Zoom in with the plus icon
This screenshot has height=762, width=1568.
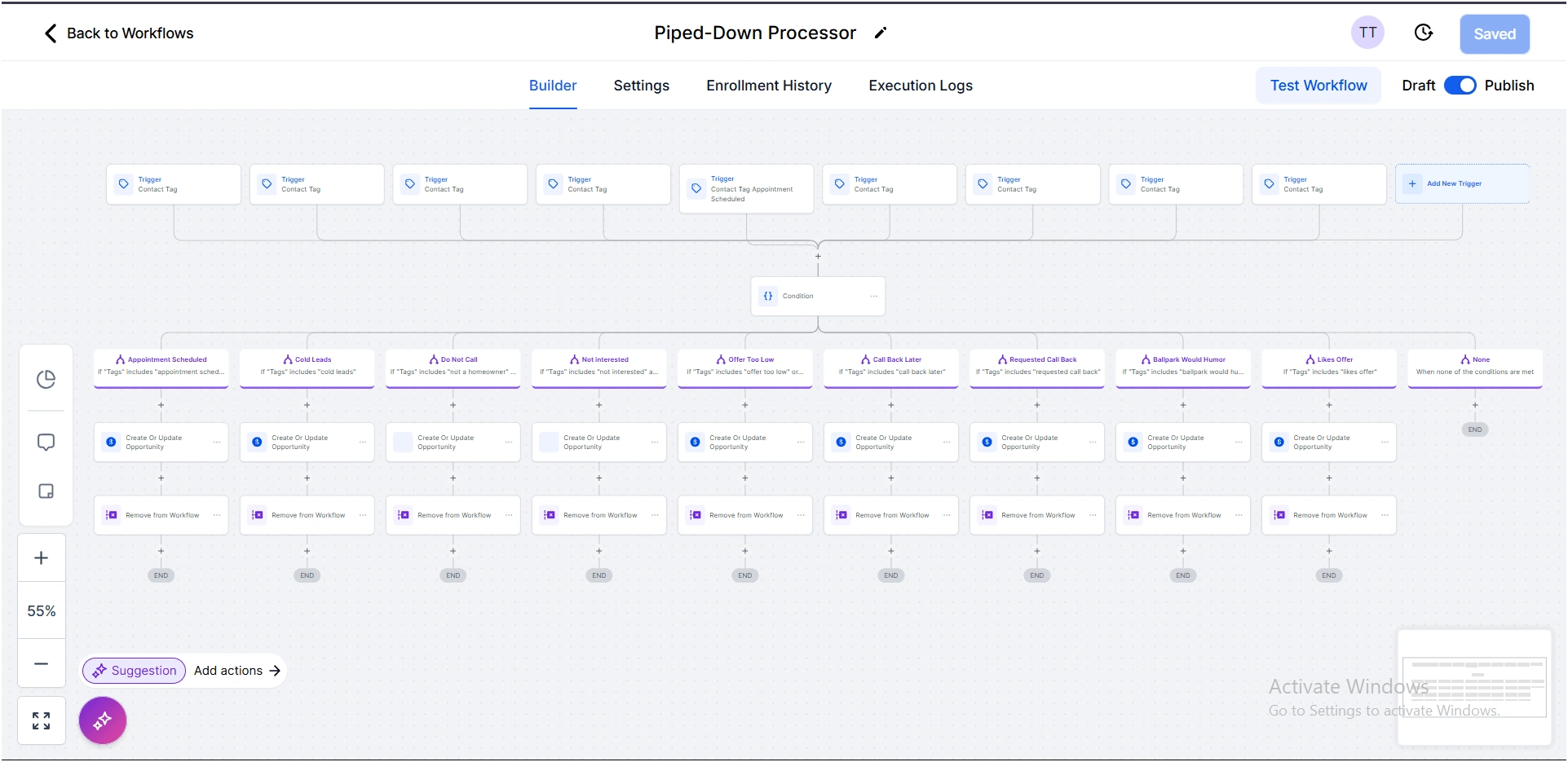tap(42, 558)
